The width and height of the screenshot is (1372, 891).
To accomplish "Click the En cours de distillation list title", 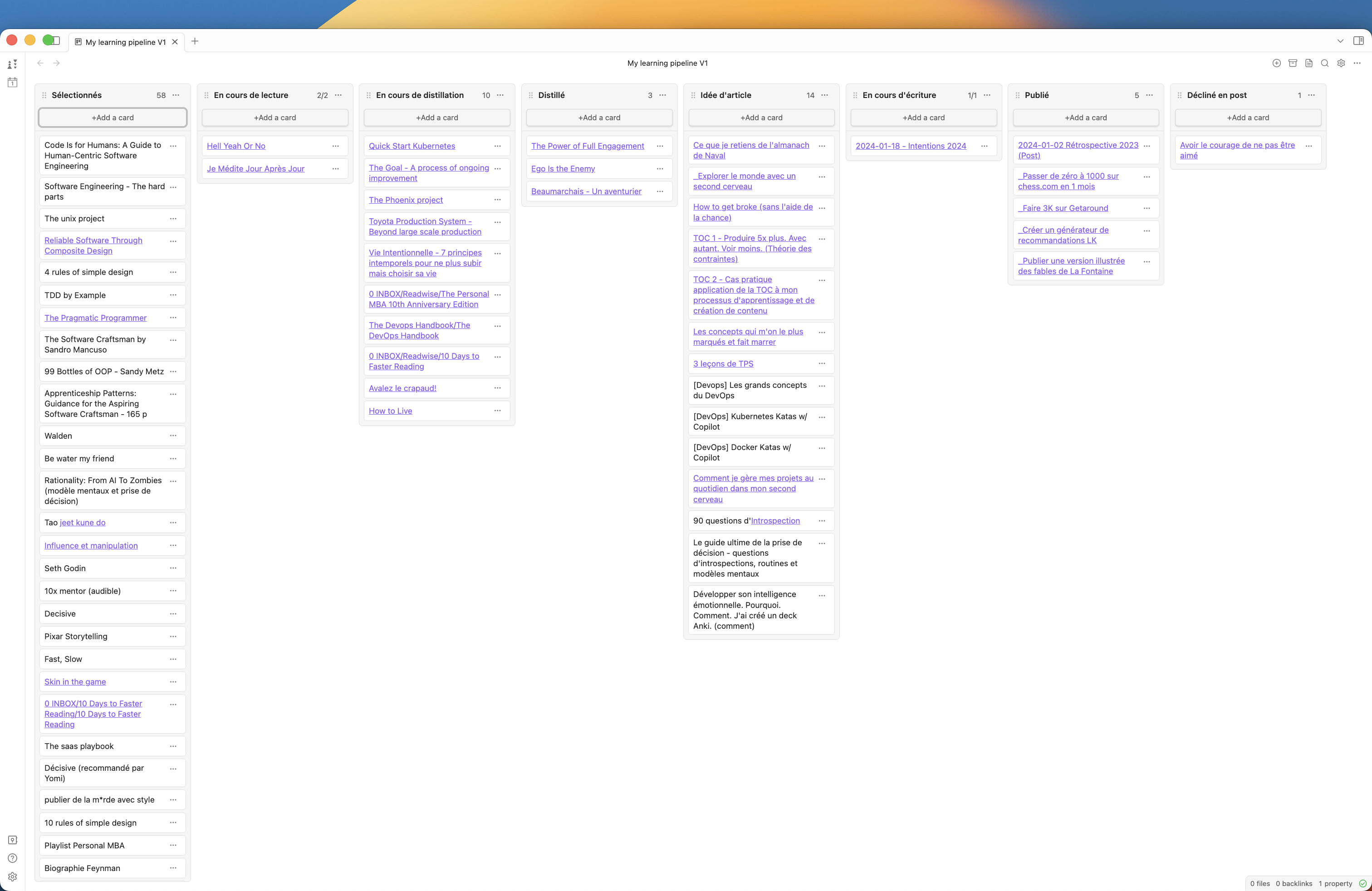I will [x=420, y=95].
